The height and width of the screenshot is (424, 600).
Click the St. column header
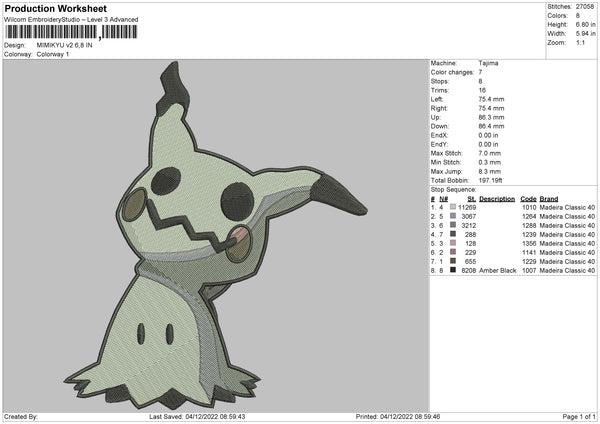point(471,199)
